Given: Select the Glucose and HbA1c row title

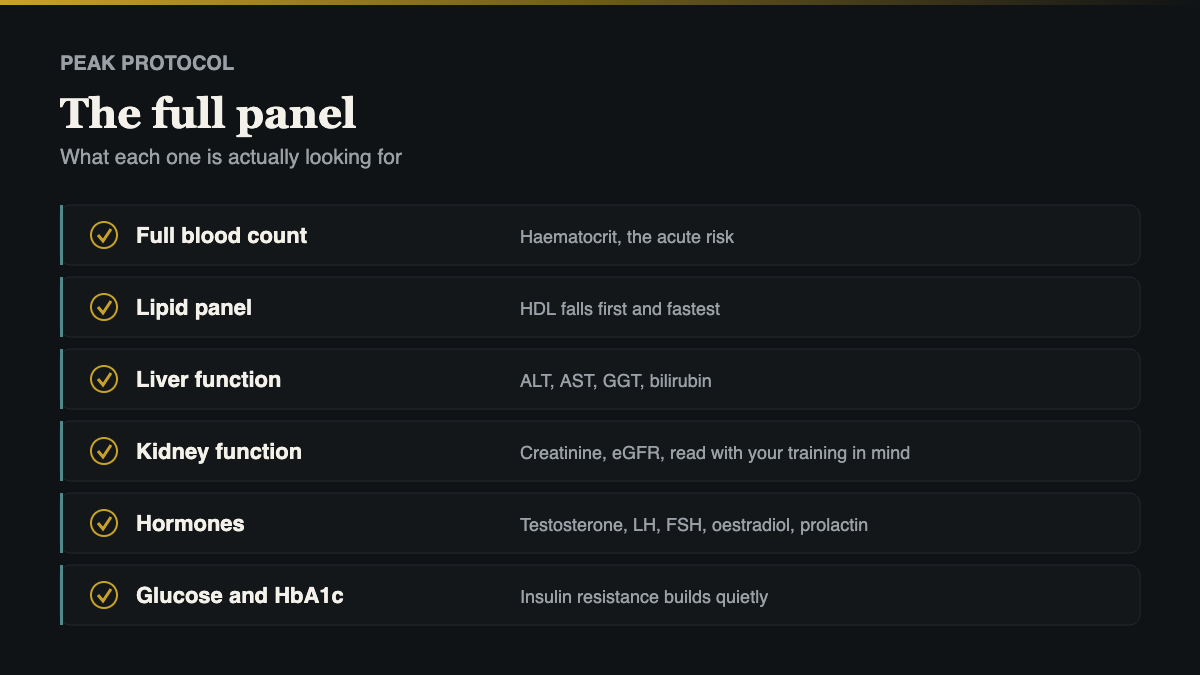Looking at the screenshot, I should [x=240, y=596].
